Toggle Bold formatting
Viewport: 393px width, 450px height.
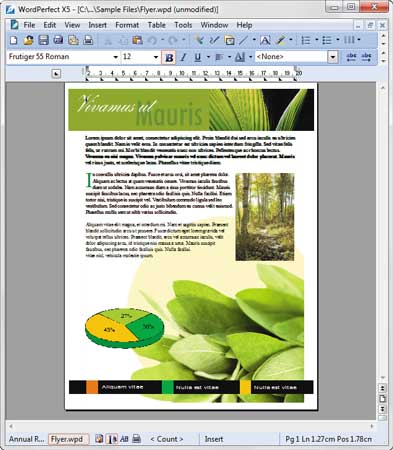(169, 57)
